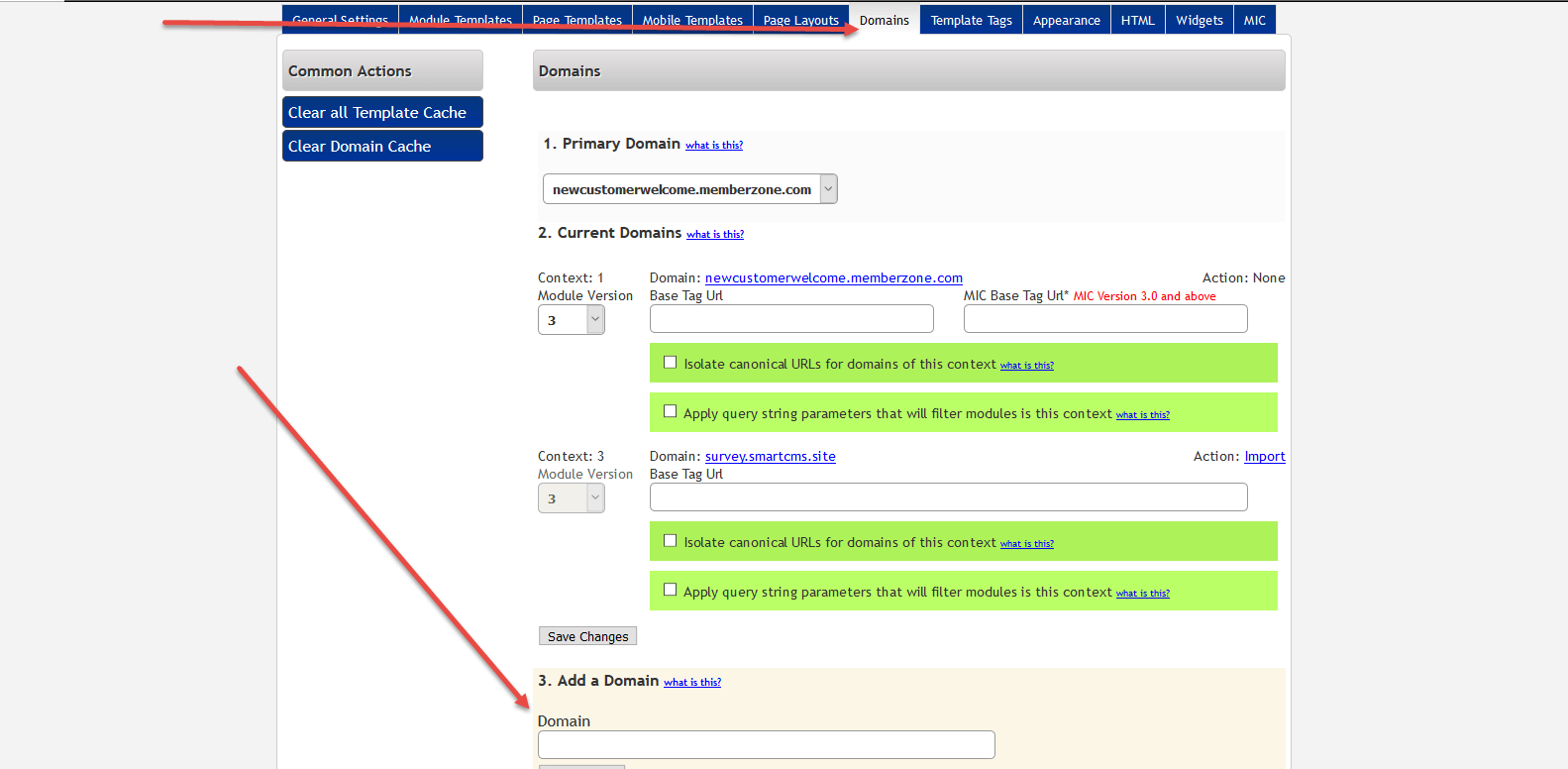Open the Widgets tab
This screenshot has height=769, width=1568.
(x=1199, y=20)
